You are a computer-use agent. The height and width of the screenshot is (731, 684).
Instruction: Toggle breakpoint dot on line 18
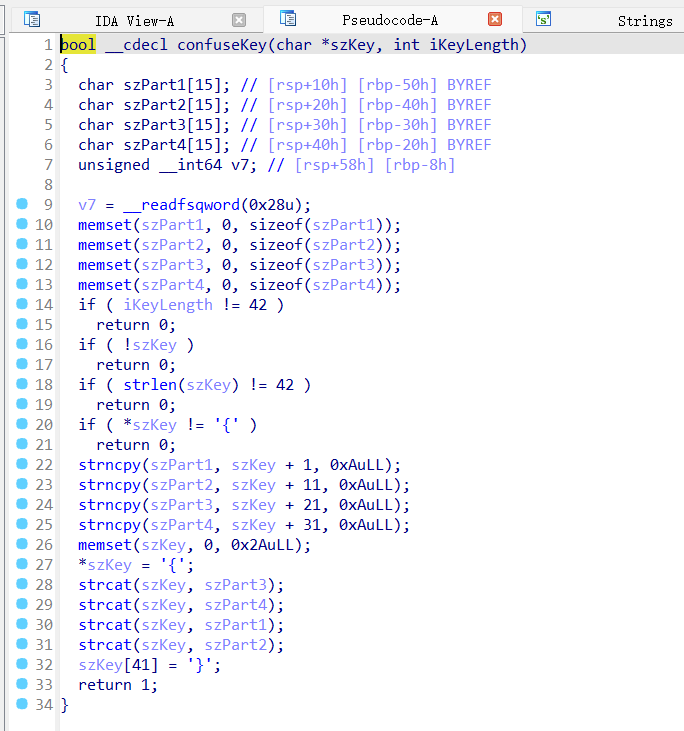[22, 384]
